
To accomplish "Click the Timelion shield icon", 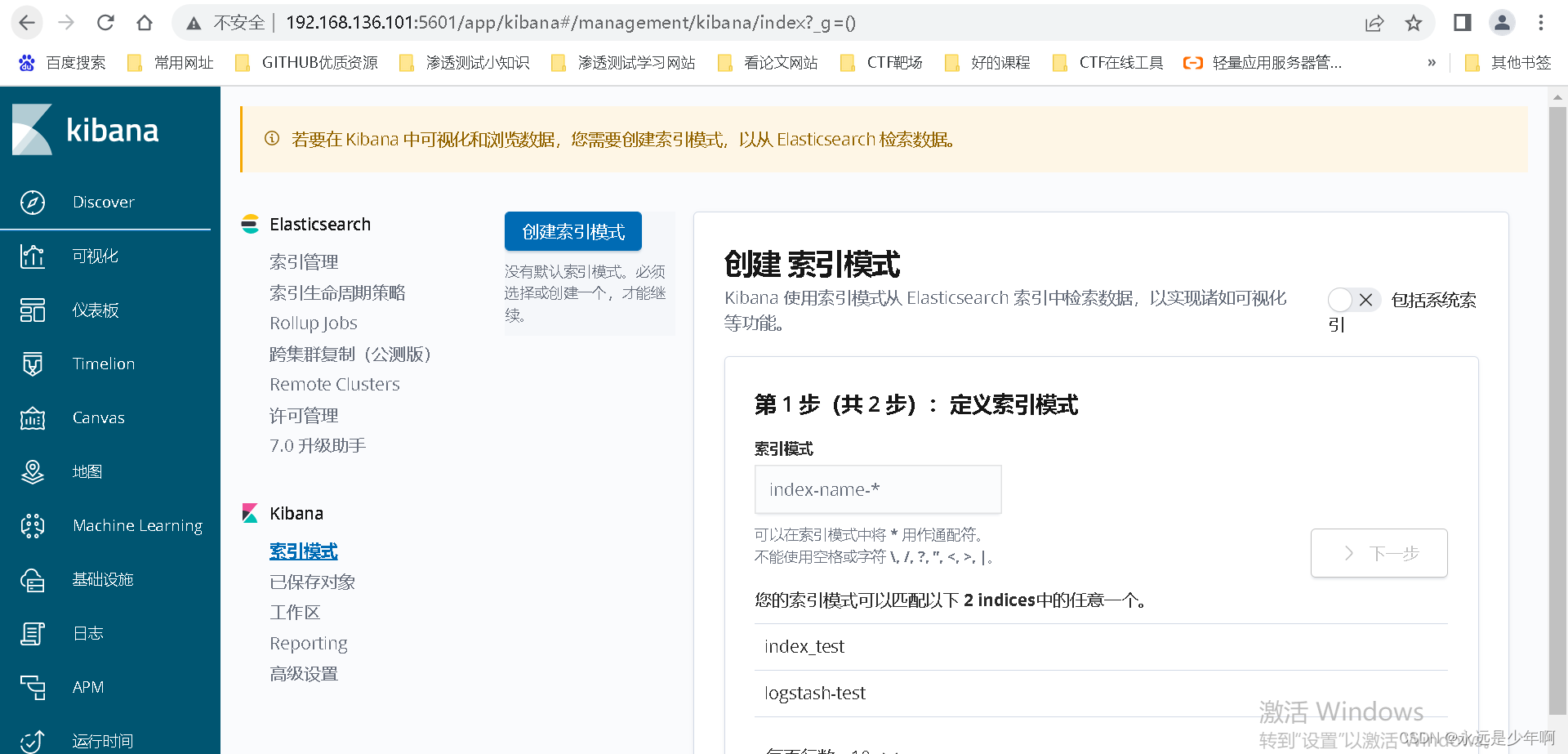I will click(33, 364).
